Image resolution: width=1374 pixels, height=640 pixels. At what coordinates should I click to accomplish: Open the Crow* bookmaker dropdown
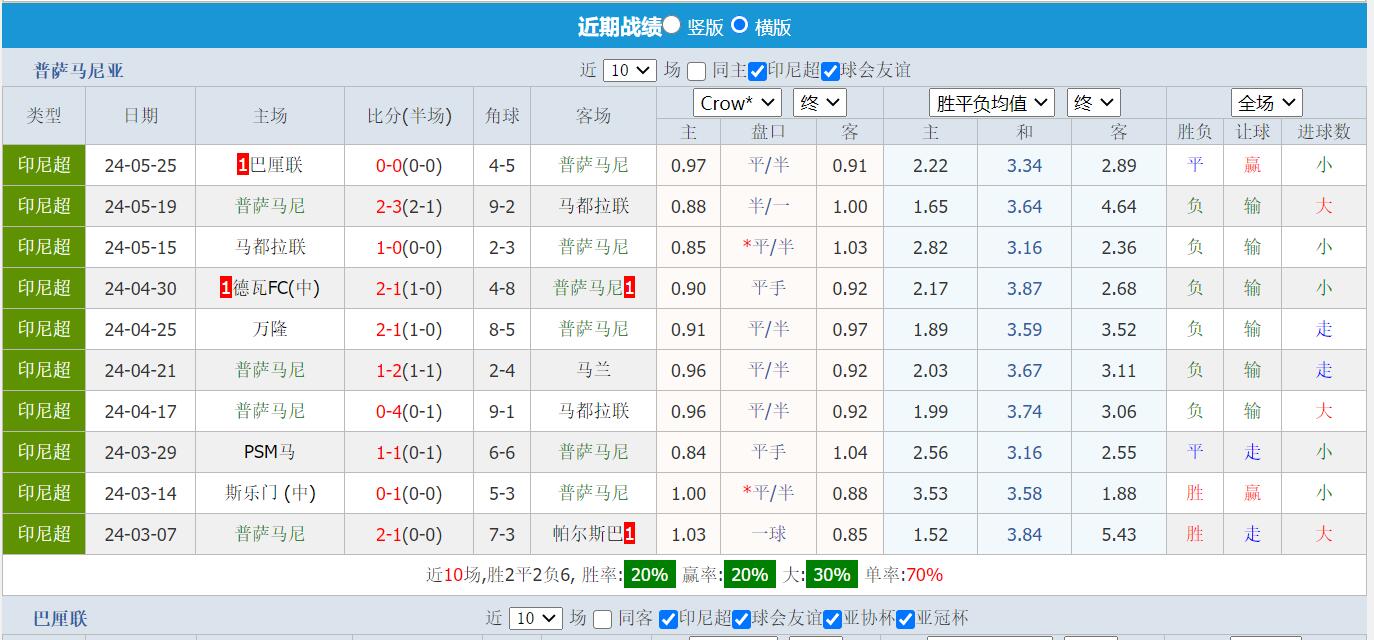[x=737, y=102]
